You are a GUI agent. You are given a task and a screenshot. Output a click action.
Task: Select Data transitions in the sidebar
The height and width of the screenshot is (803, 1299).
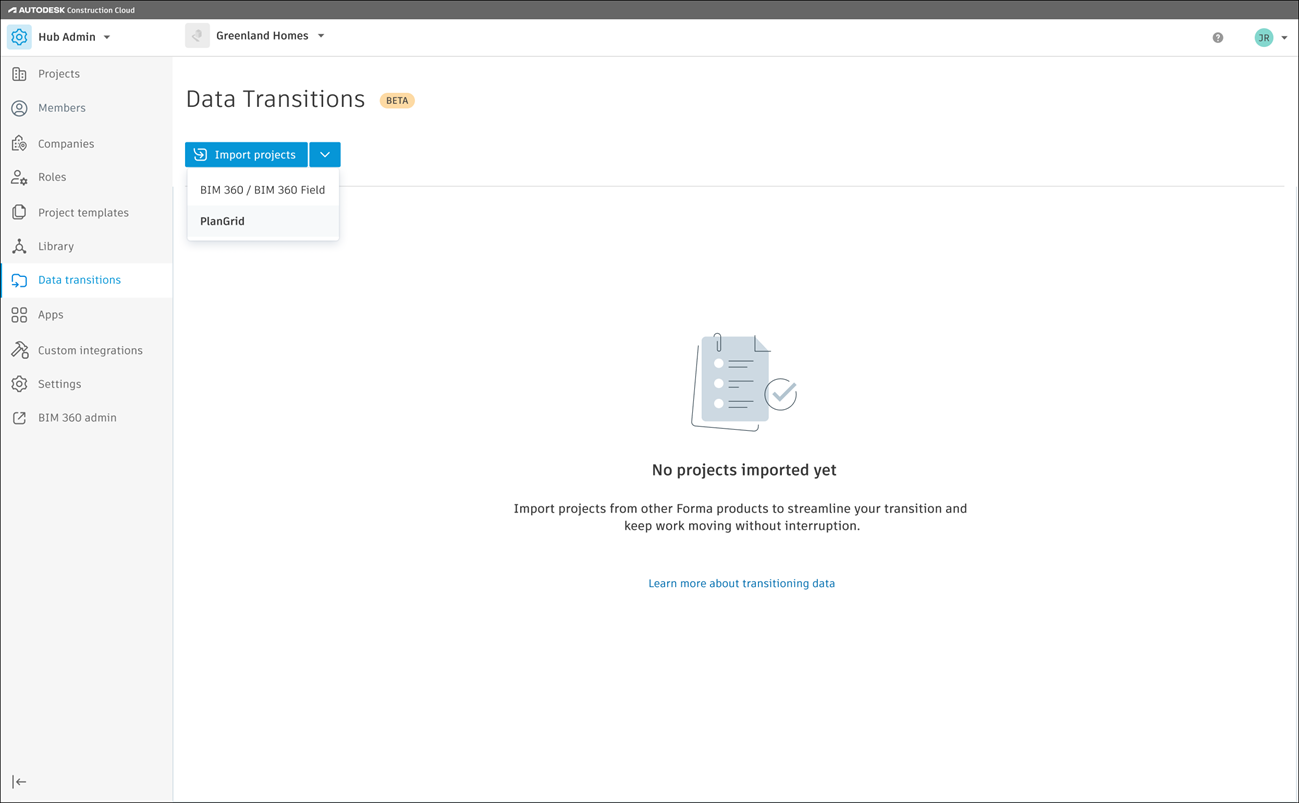click(86, 280)
